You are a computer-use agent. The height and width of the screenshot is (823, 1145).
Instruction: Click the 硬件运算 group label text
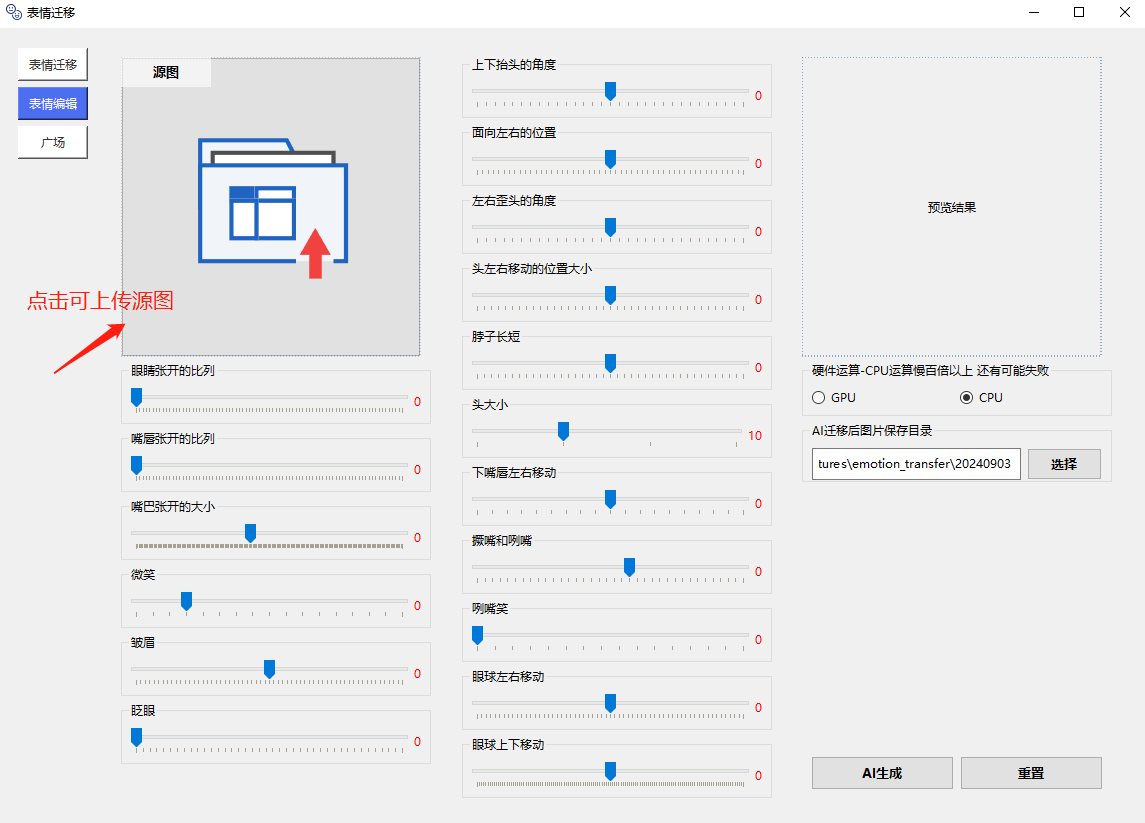pos(930,370)
